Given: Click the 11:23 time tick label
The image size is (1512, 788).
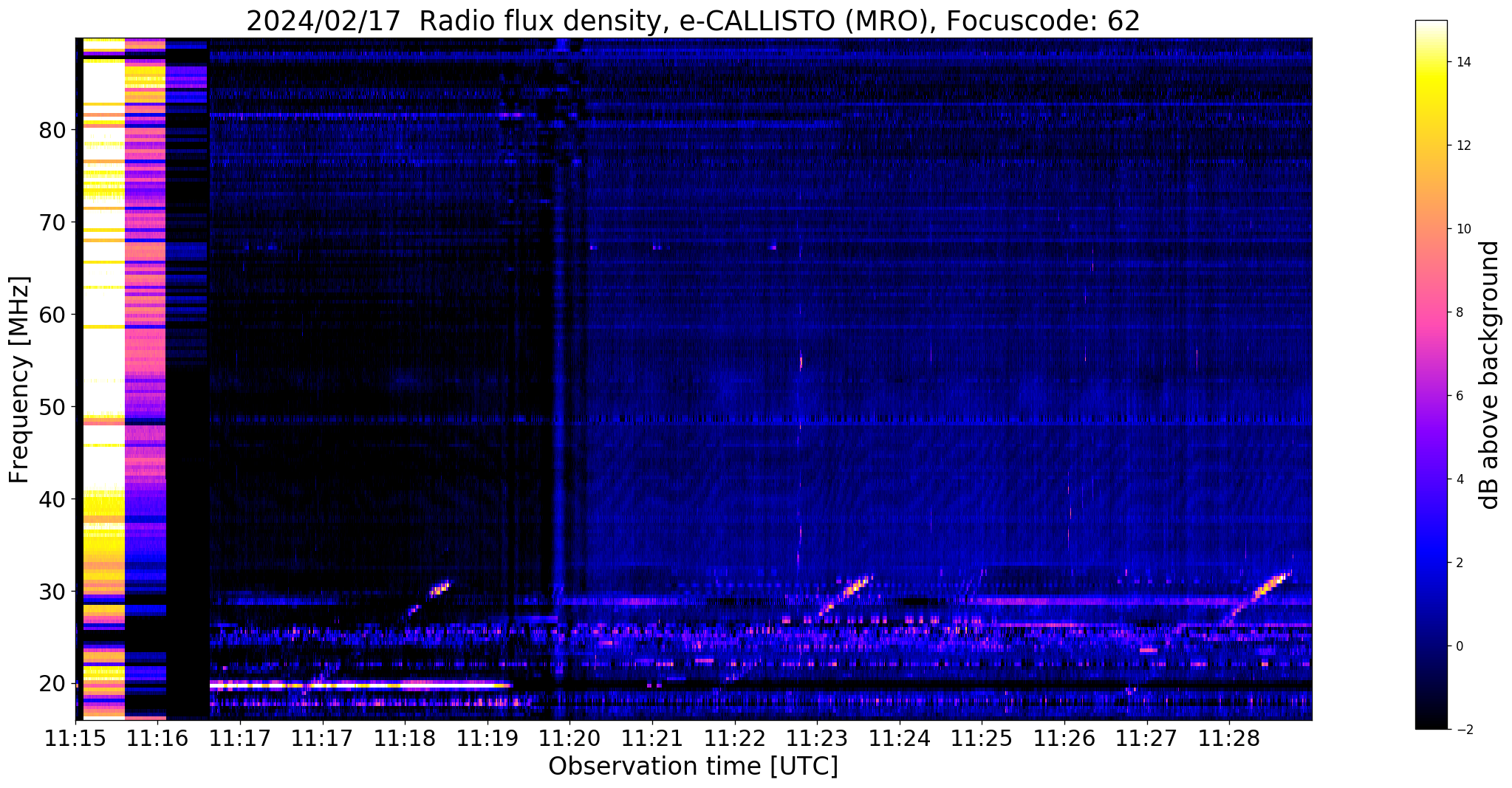Looking at the screenshot, I should [x=817, y=739].
